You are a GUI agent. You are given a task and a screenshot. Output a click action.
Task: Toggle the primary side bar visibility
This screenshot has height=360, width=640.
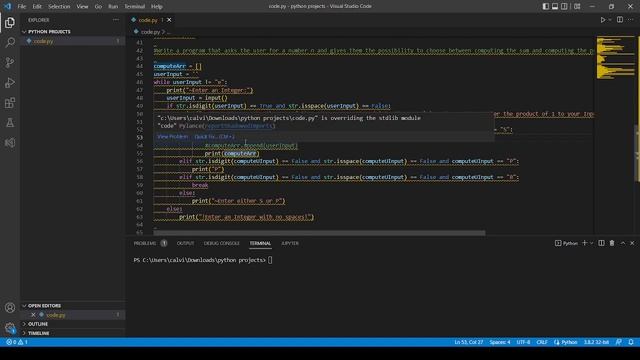pos(546,6)
